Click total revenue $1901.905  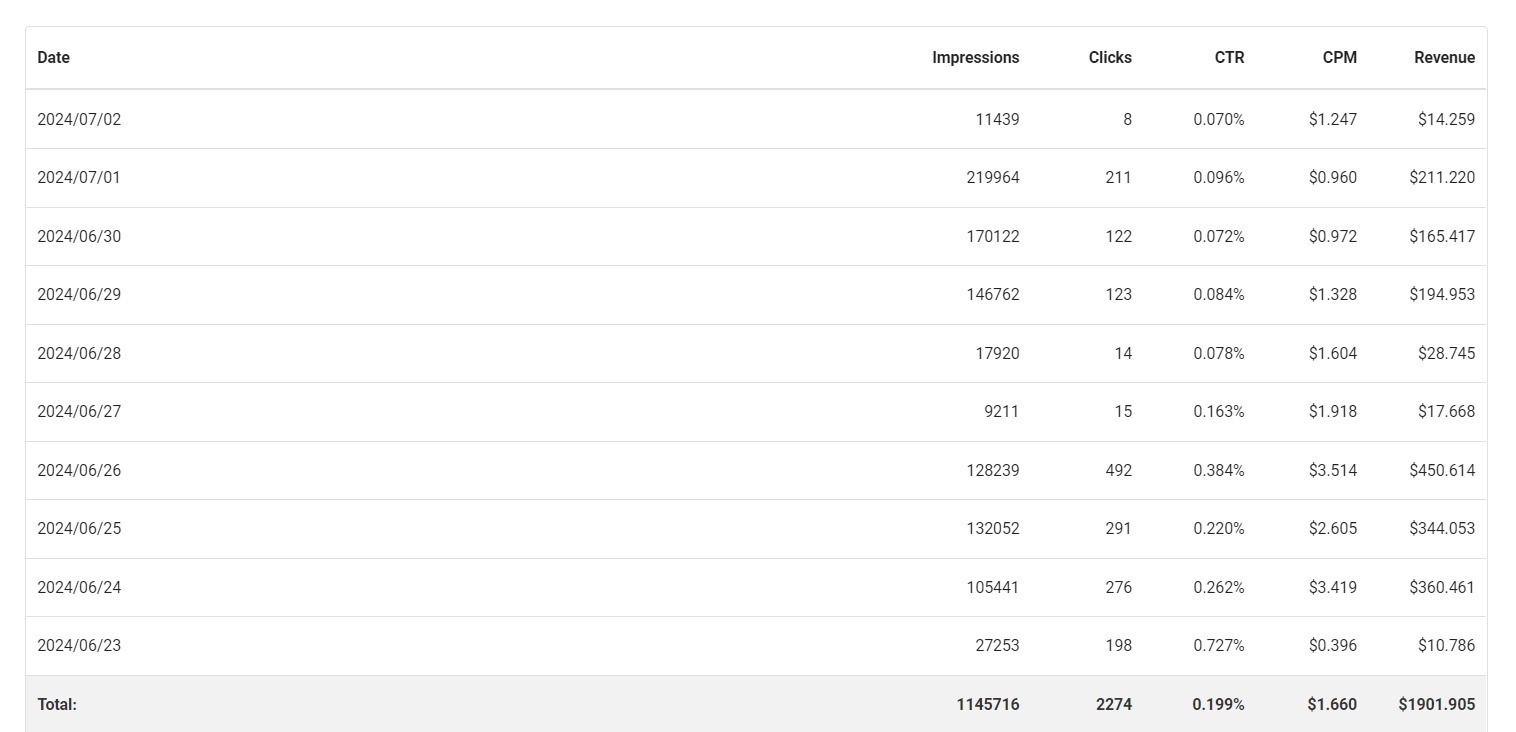click(x=1436, y=705)
